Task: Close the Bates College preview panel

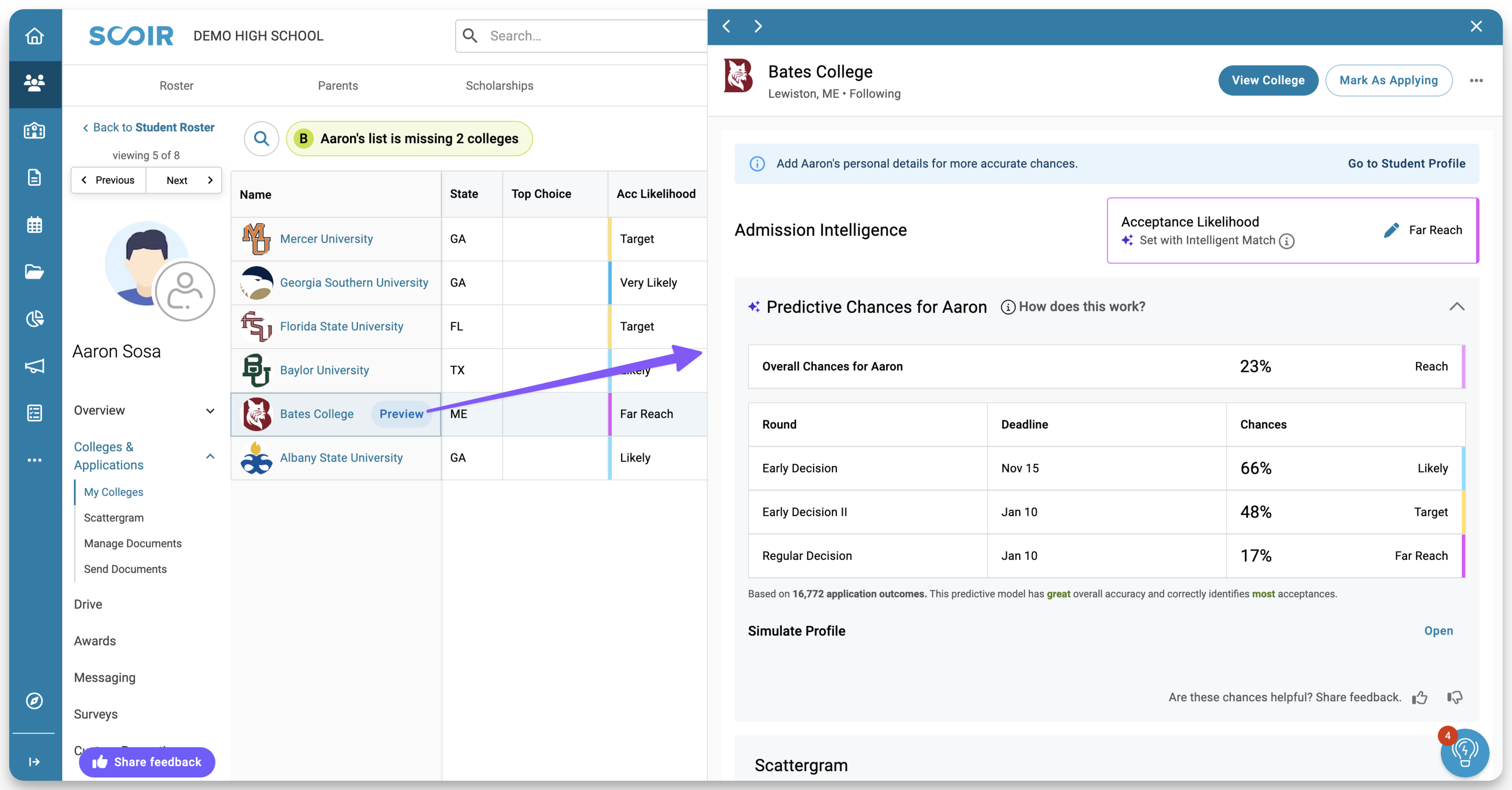Action: [x=1476, y=26]
